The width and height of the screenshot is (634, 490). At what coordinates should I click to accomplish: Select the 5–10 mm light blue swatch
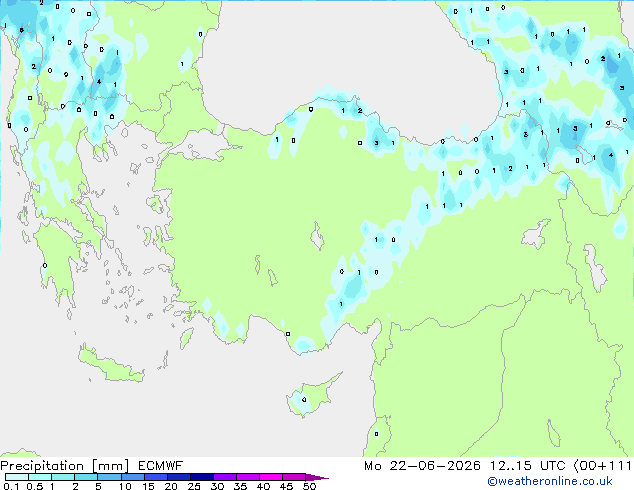[x=109, y=477]
